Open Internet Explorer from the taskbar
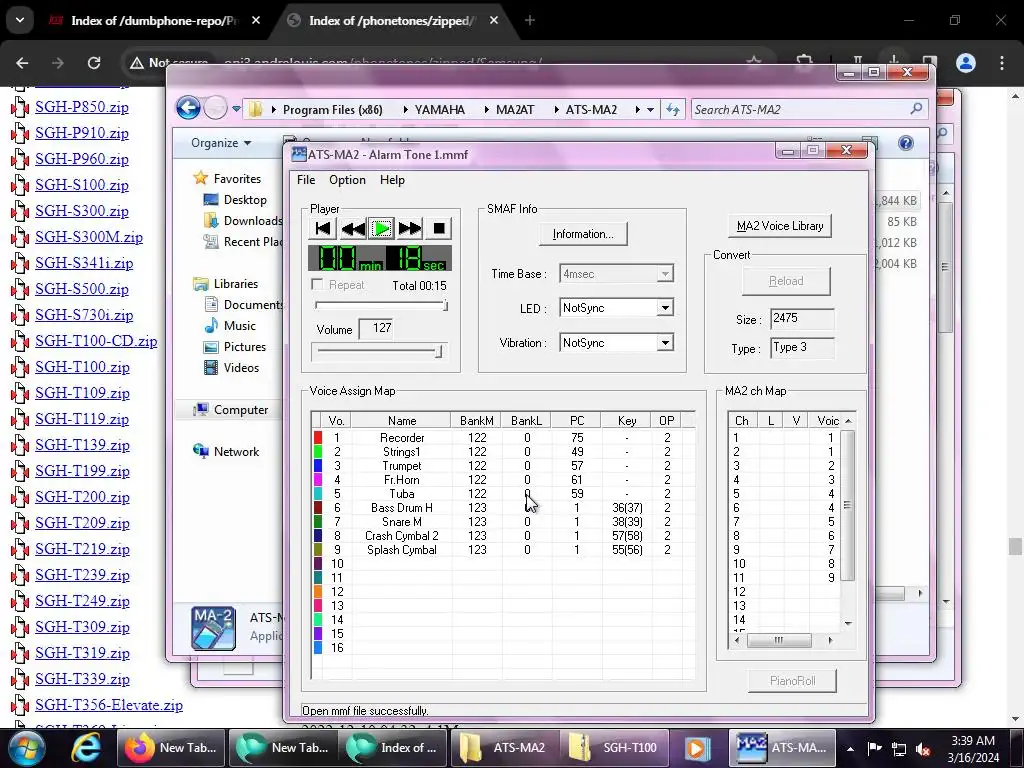This screenshot has height=768, width=1024. (85, 748)
